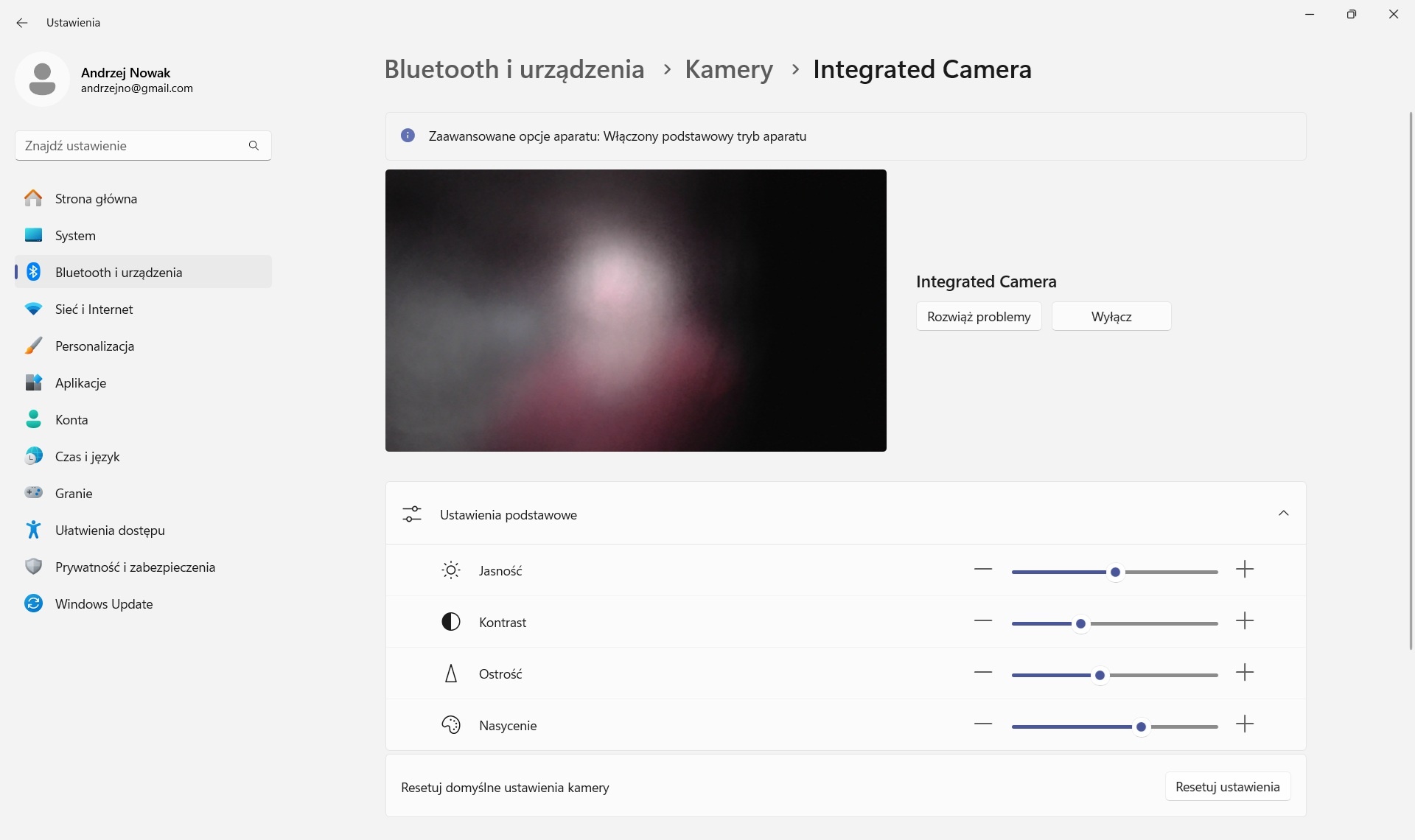Go to Bluetooth i urządzenia breadcrumb

(514, 69)
